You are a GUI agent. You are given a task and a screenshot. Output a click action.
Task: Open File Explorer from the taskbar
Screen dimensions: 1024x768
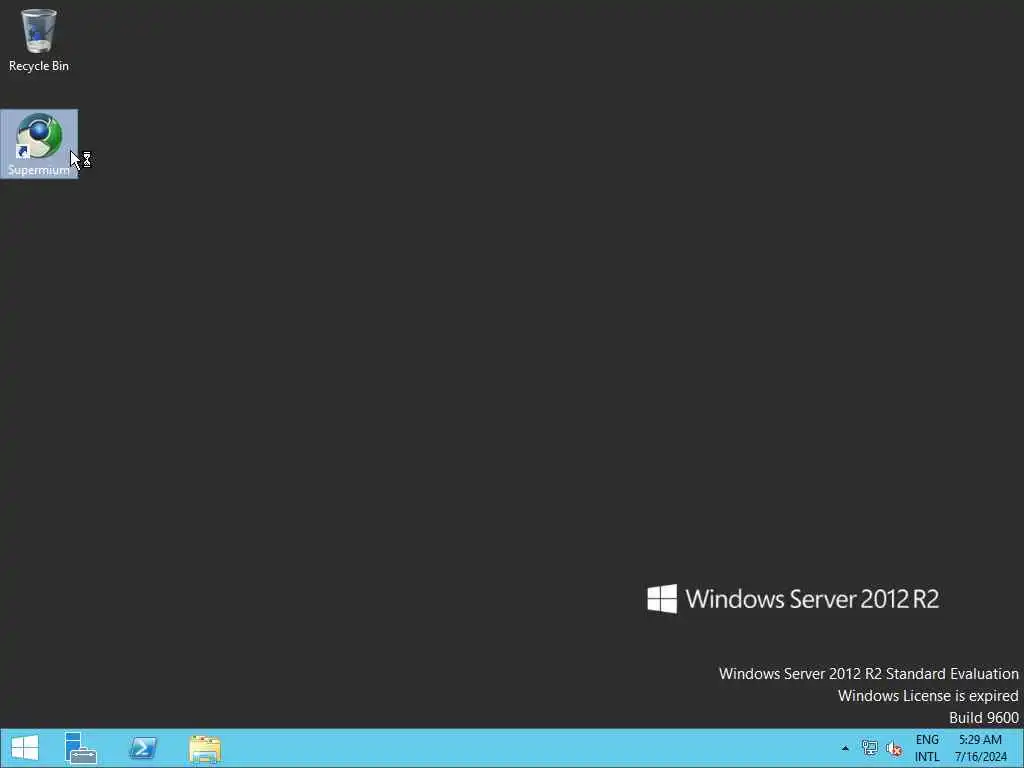tap(205, 748)
